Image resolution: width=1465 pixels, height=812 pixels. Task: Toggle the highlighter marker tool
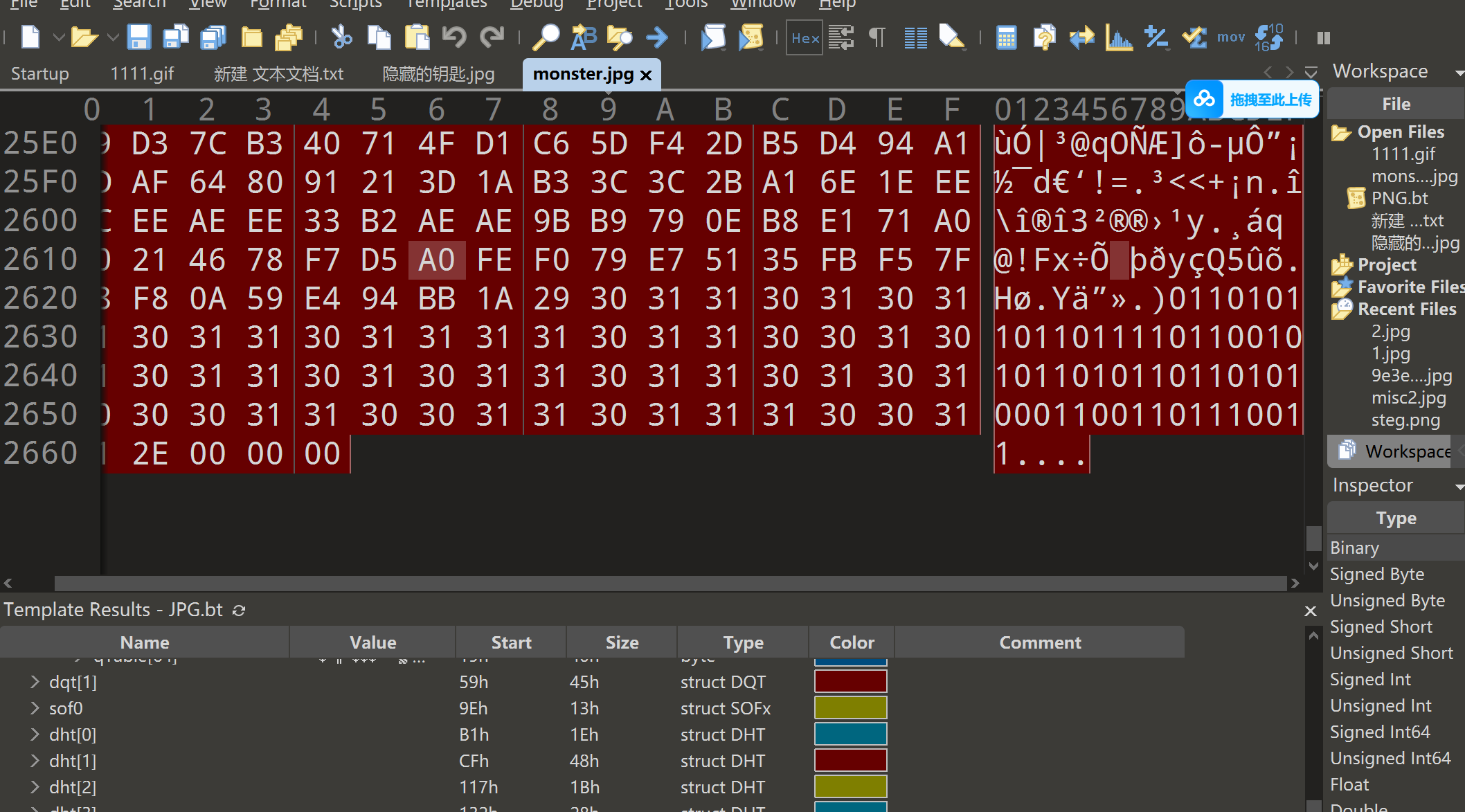click(951, 37)
